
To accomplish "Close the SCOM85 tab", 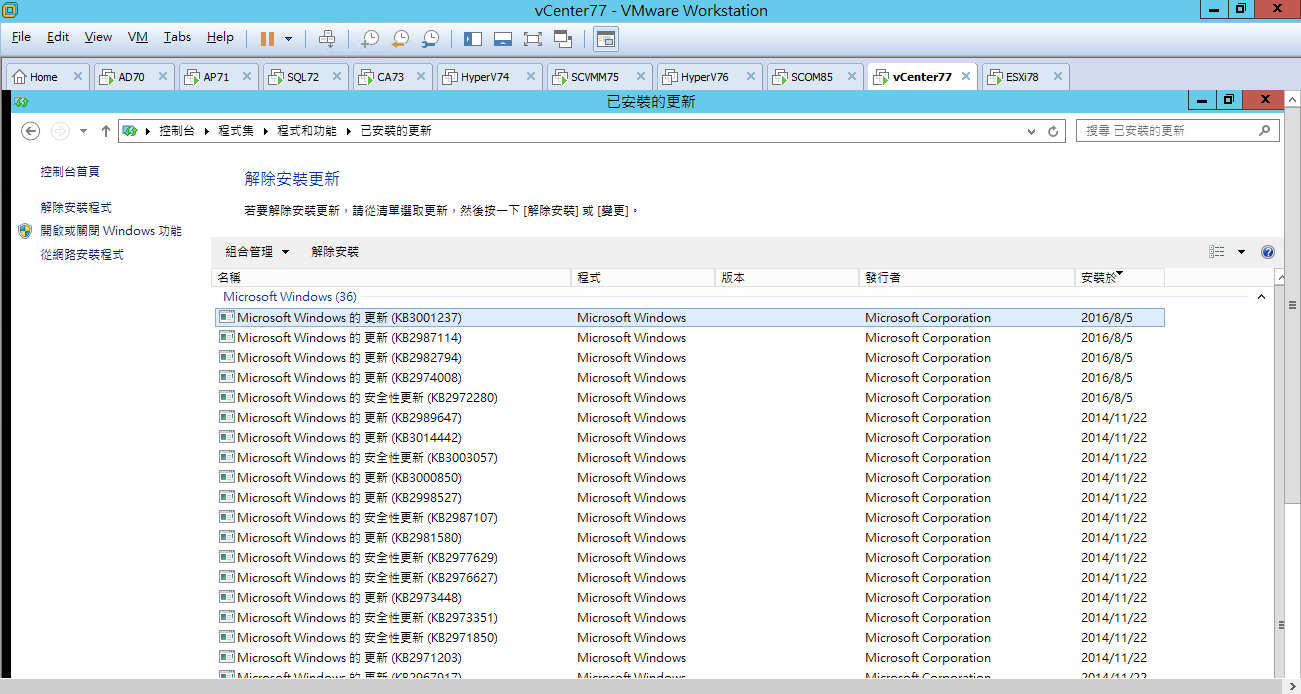I will point(851,77).
